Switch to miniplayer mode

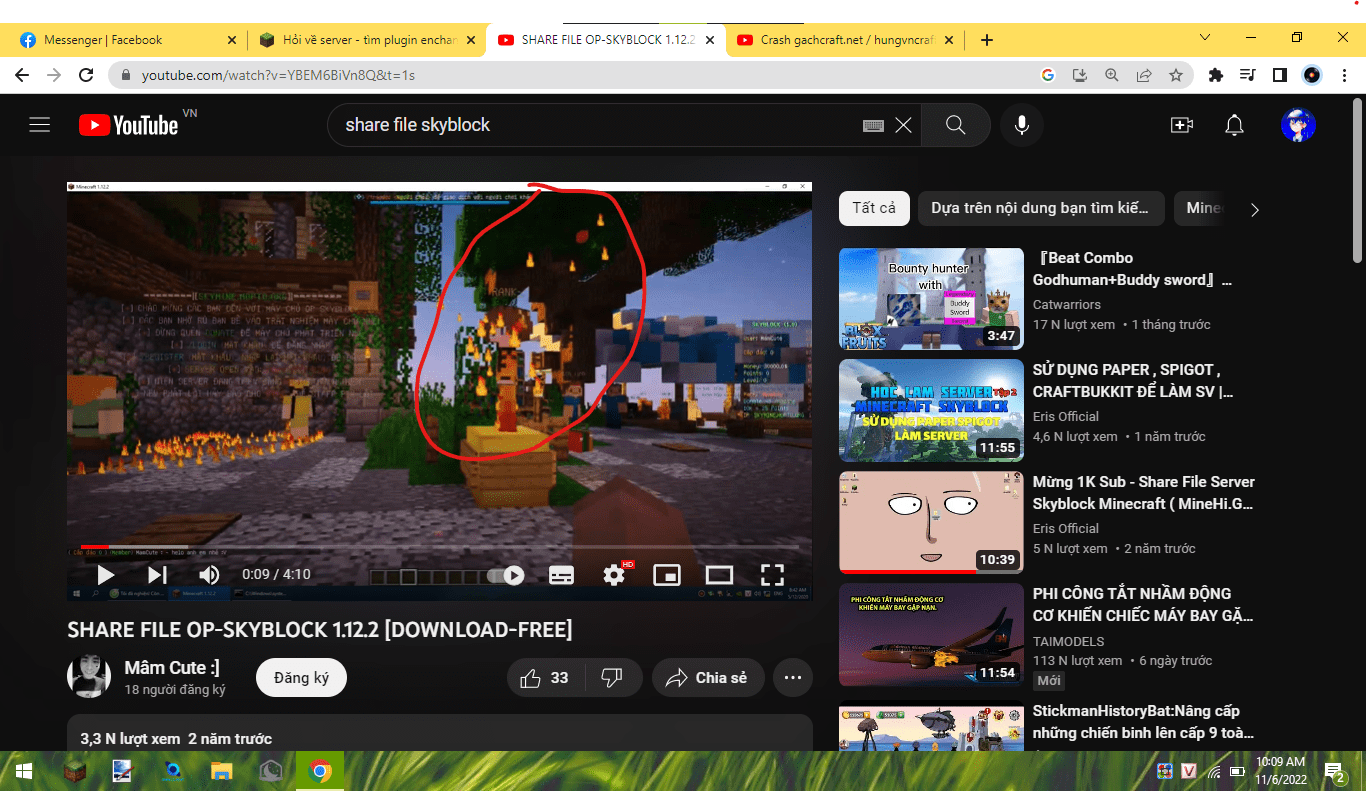[x=667, y=575]
